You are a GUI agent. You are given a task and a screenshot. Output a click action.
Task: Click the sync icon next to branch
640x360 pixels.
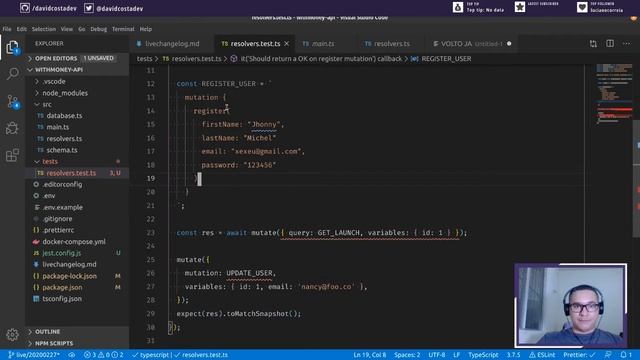(x=71, y=355)
